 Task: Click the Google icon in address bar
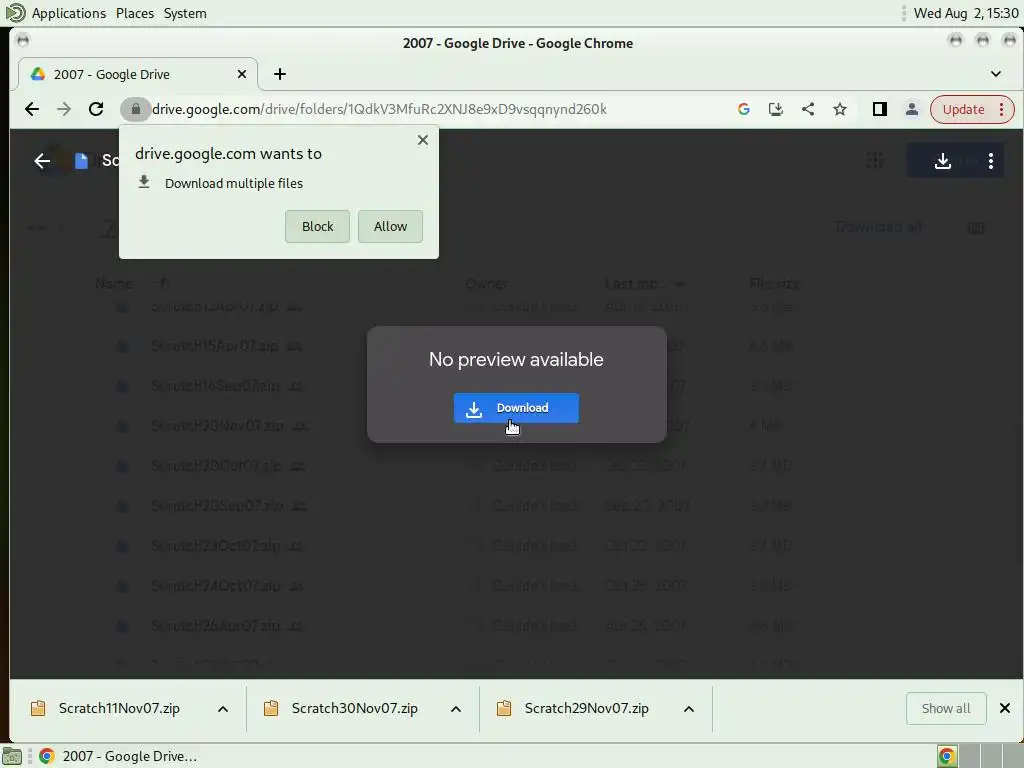click(x=743, y=109)
